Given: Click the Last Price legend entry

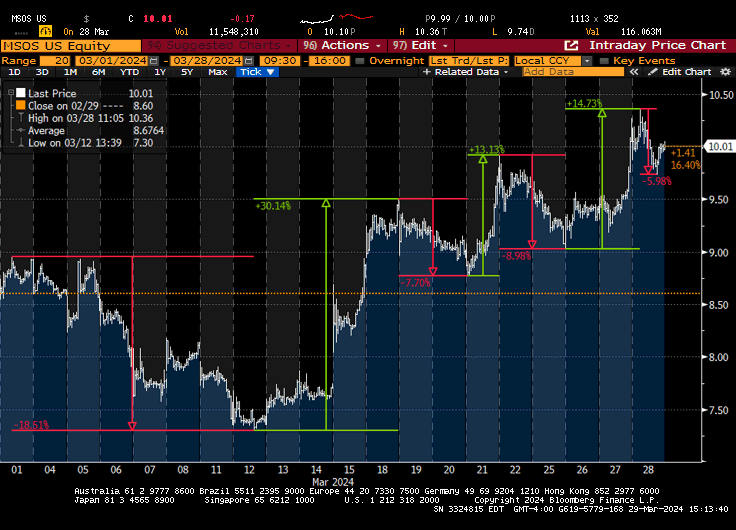Looking at the screenshot, I should click(x=90, y=93).
